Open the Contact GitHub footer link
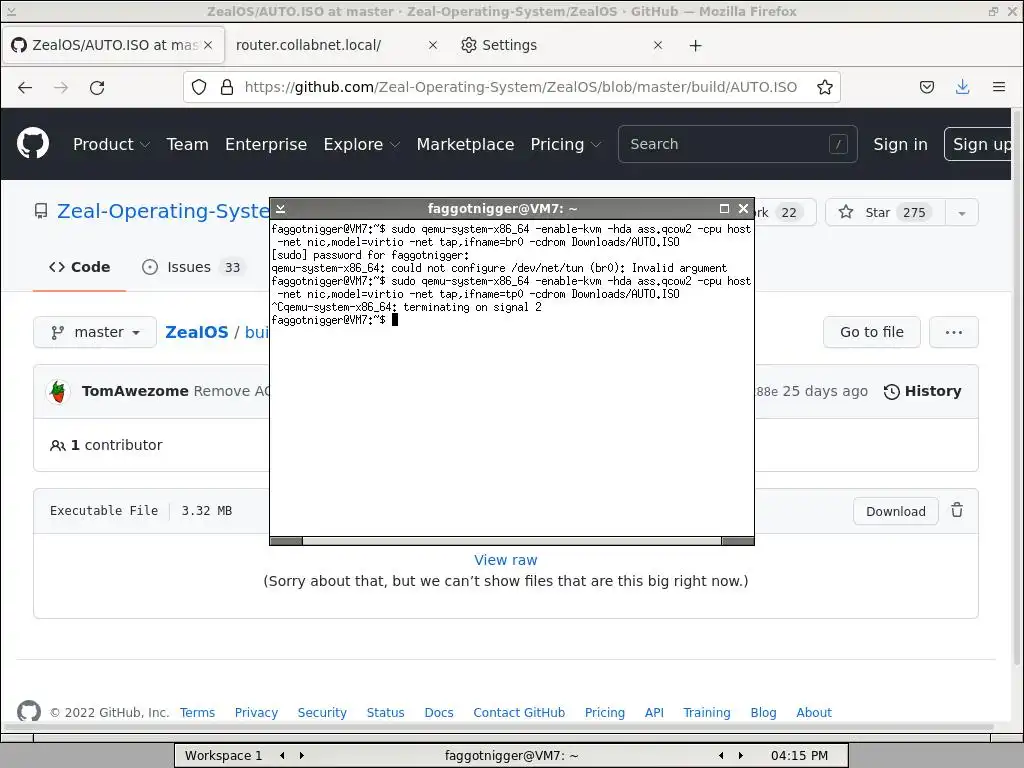 (x=519, y=712)
